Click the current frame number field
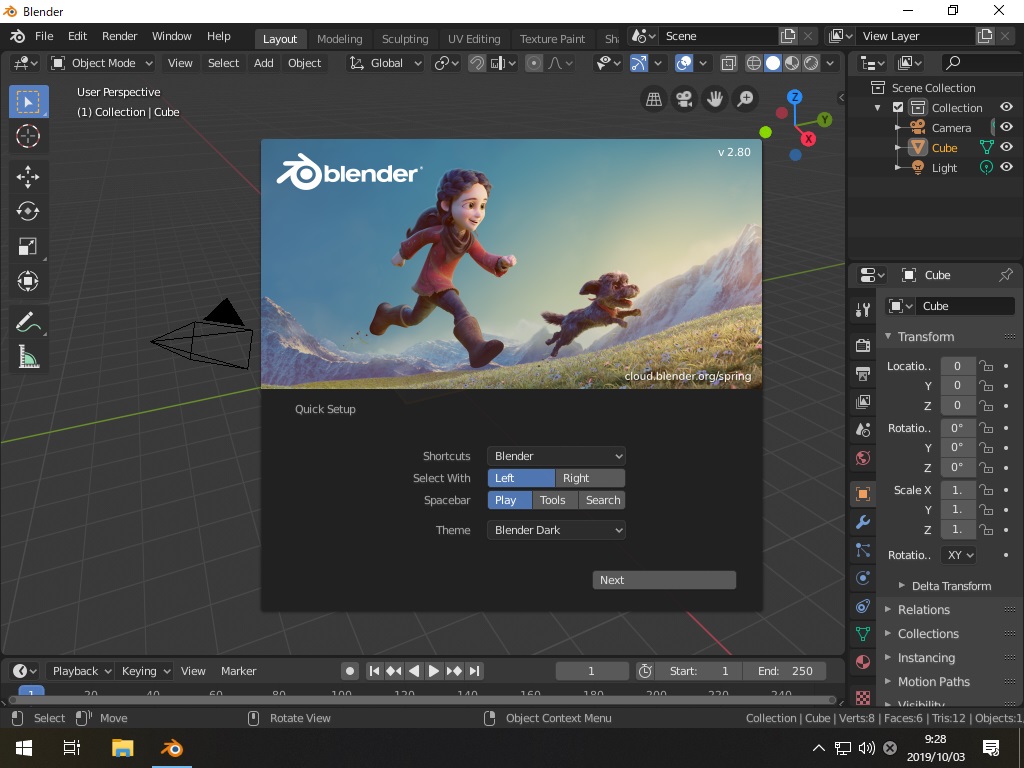Screen dimensions: 1024x768 (591, 671)
